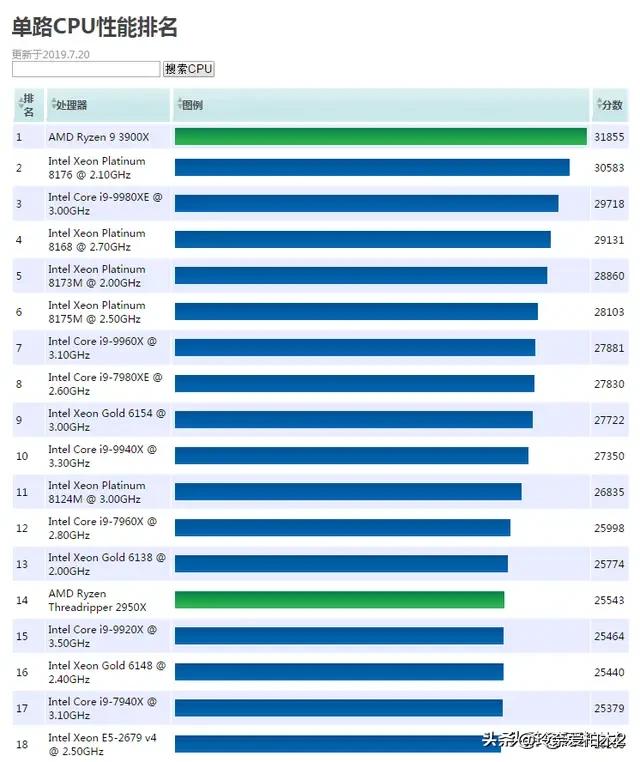
Task: Click the score 27722
Action: 609,419
